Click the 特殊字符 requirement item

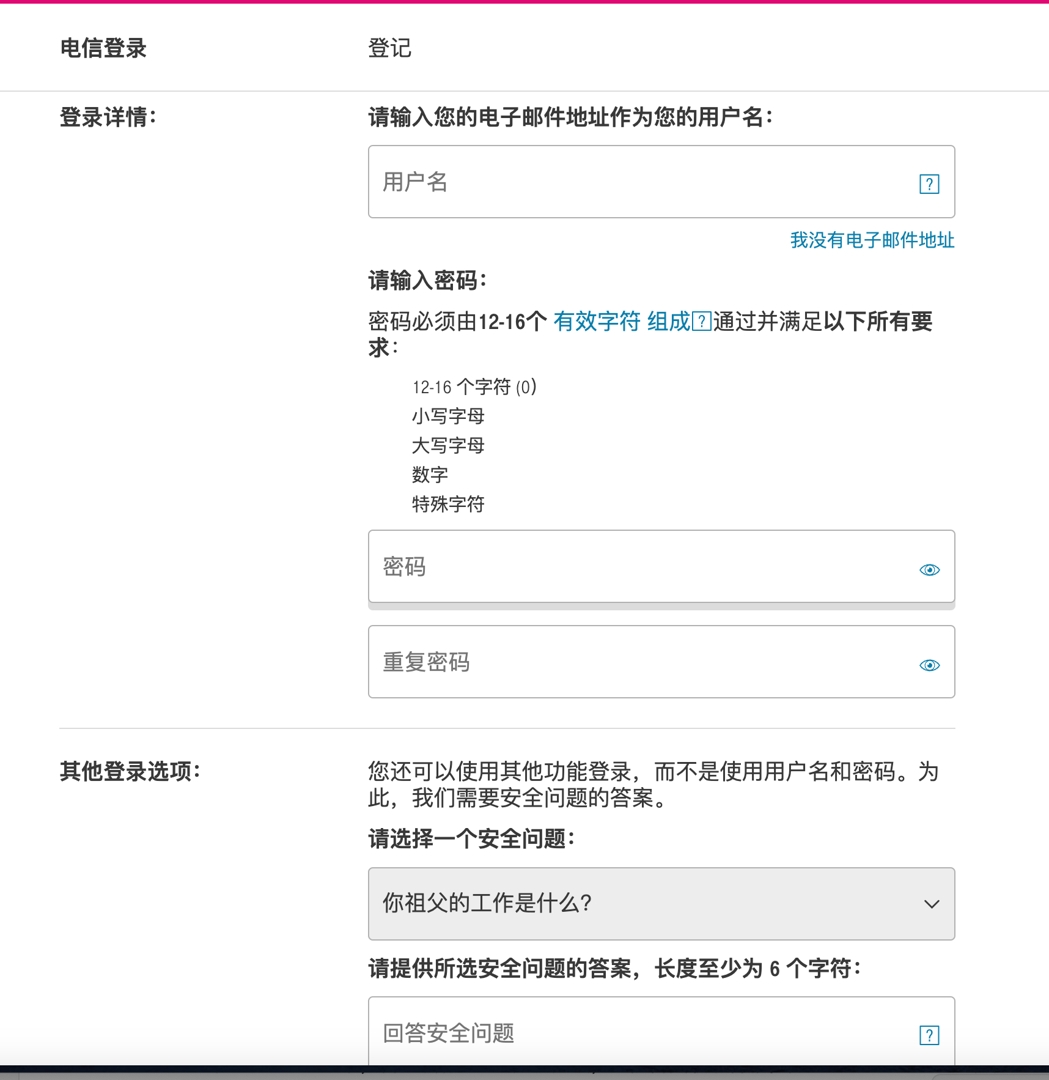pyautogui.click(x=448, y=504)
